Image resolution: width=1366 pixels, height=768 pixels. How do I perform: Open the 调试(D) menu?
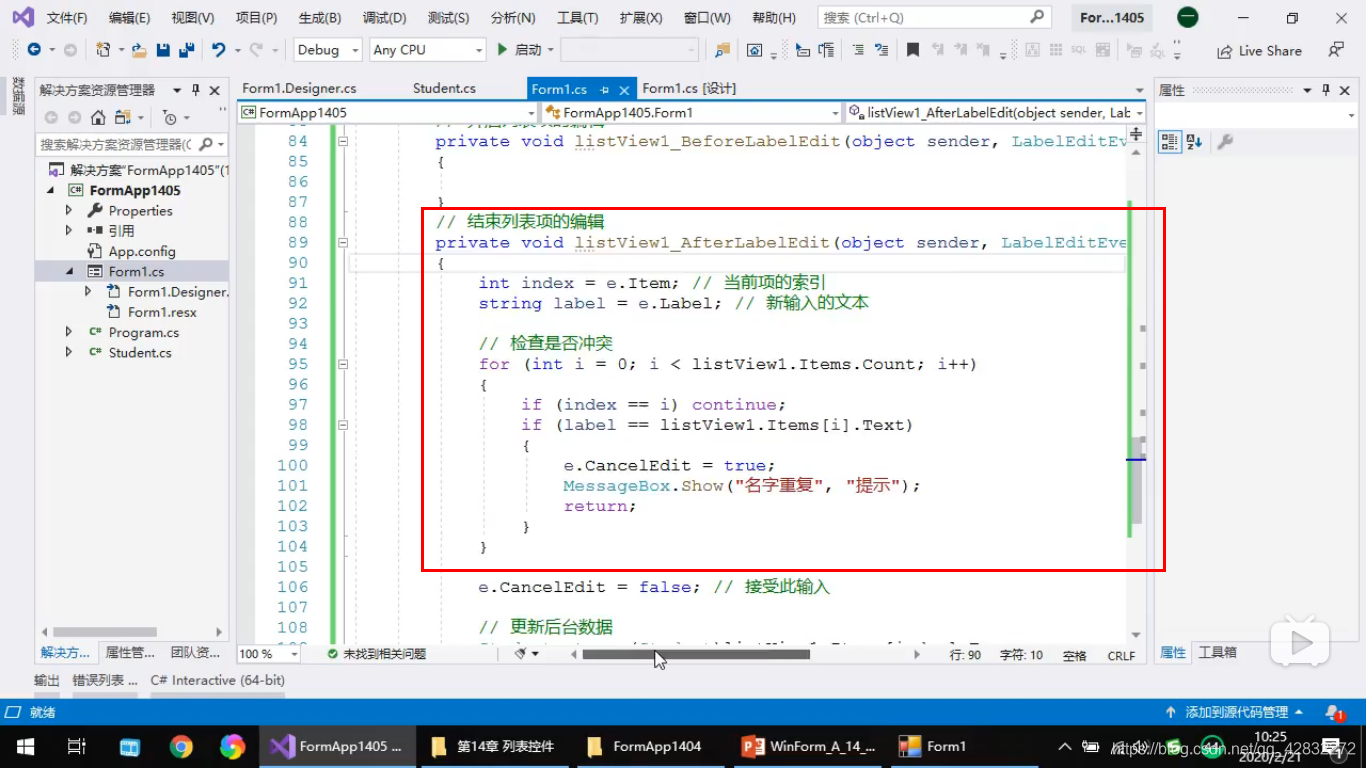pos(384,18)
